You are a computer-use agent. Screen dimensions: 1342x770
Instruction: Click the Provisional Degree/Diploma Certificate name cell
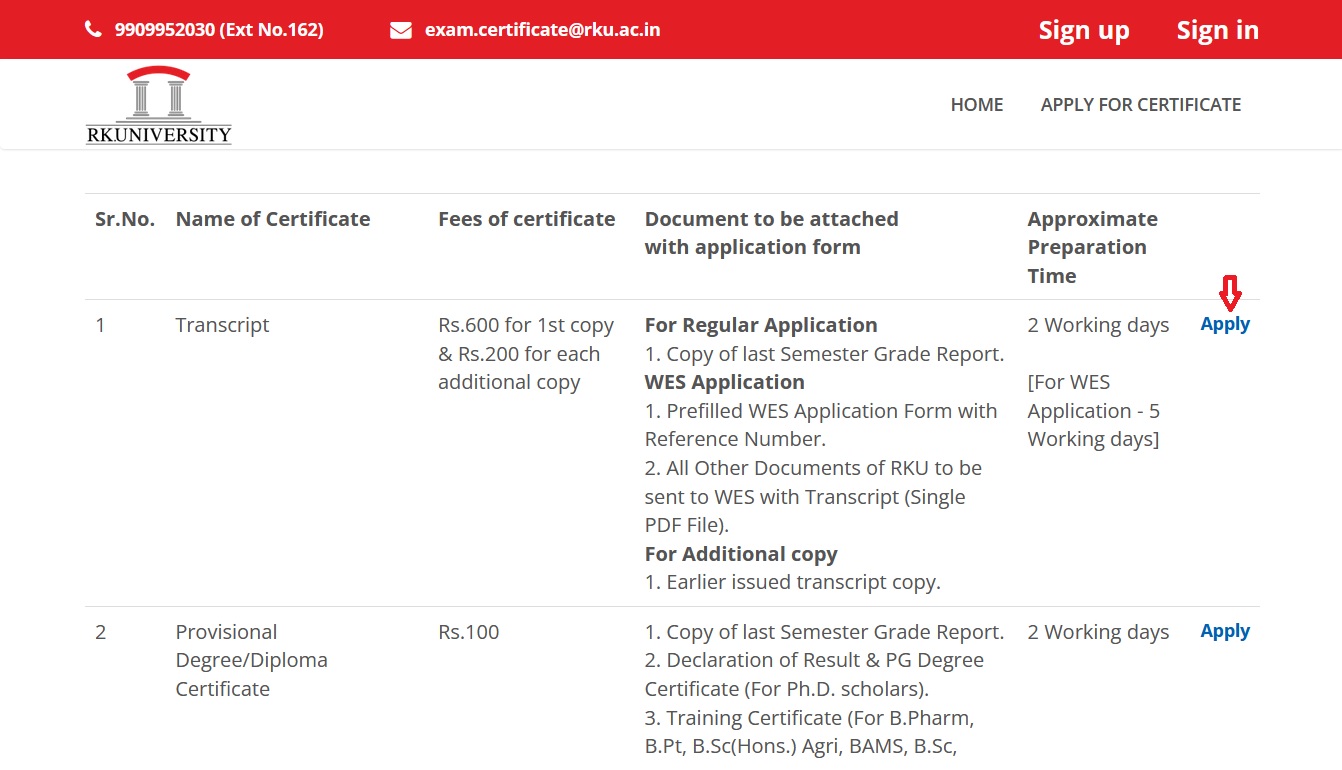(x=251, y=660)
